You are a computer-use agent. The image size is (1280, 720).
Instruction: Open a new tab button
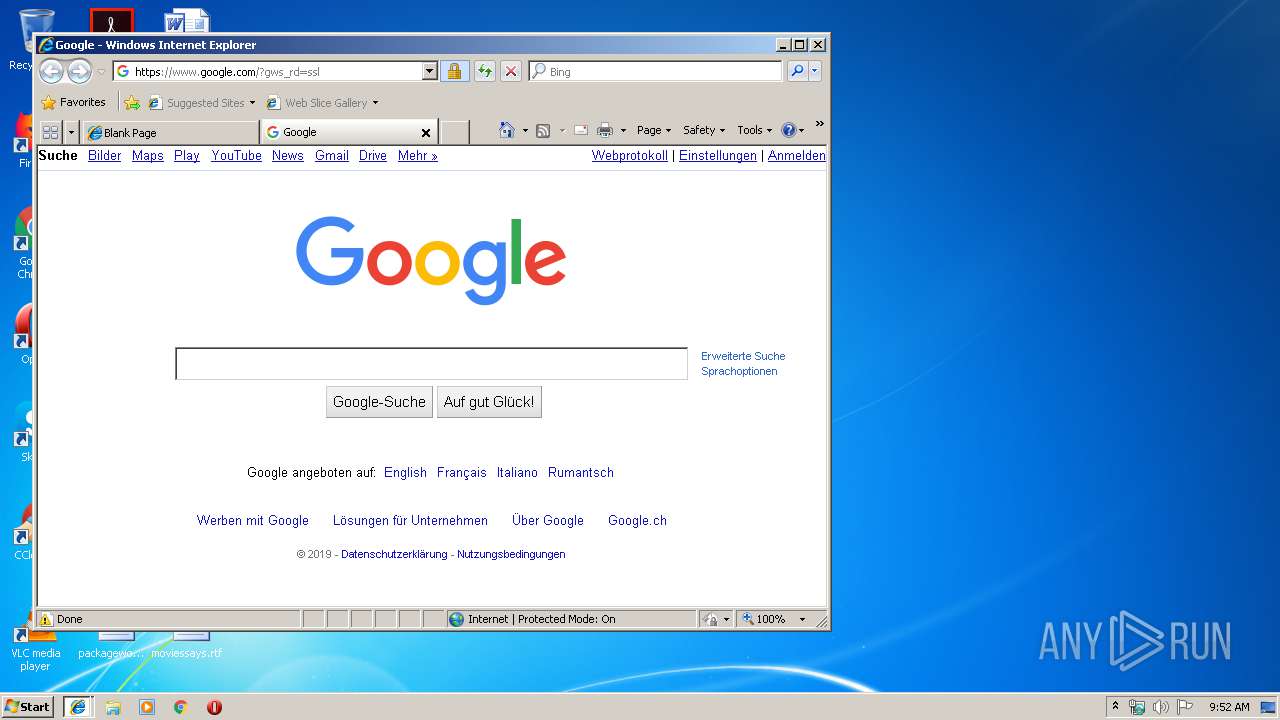click(x=455, y=132)
